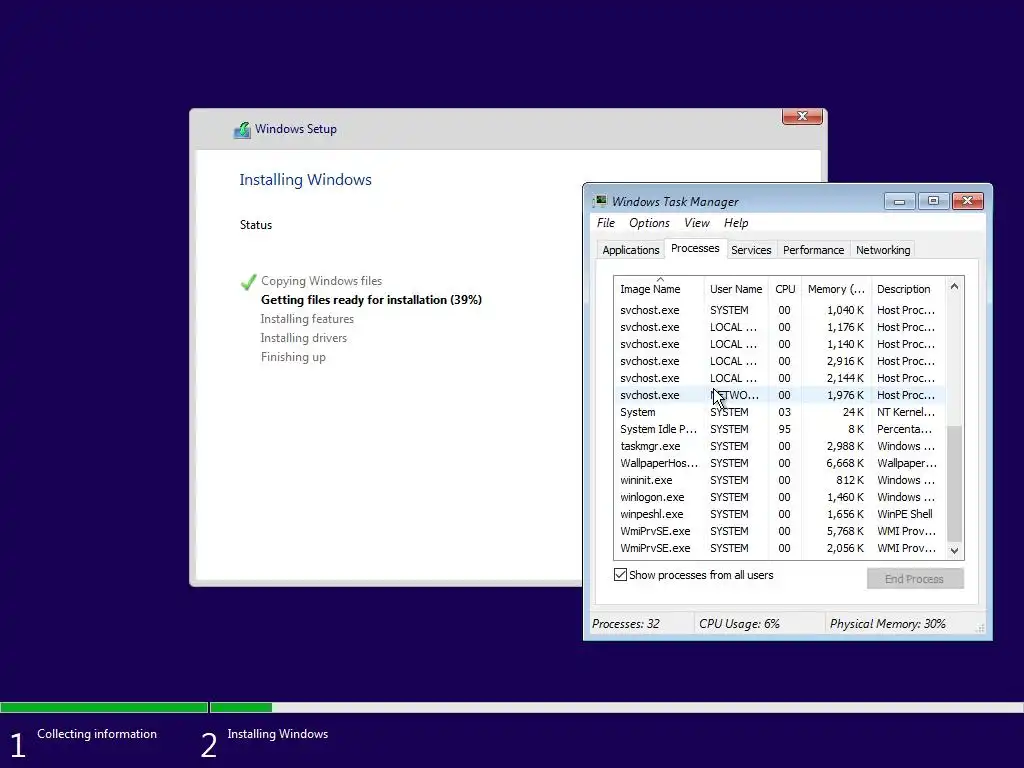Open the Options menu in Task Manager
This screenshot has height=768, width=1024.
click(x=649, y=223)
